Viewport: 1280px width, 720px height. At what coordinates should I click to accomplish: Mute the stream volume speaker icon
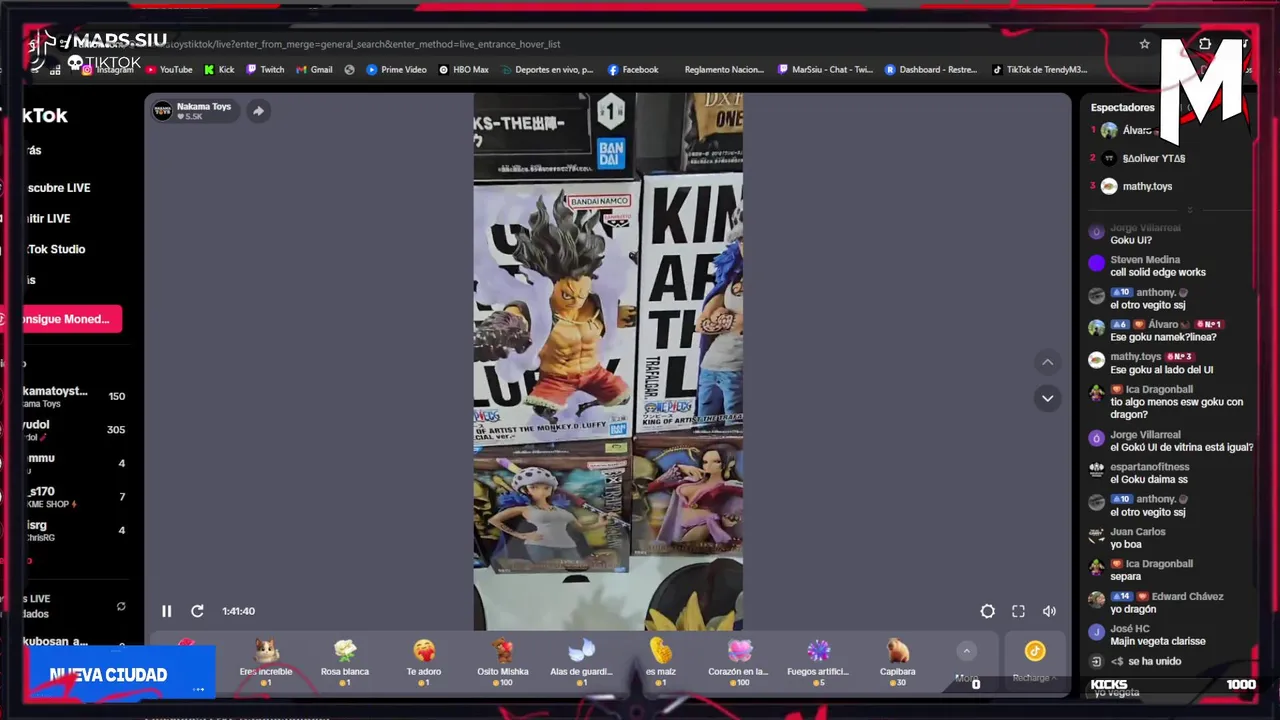point(1049,611)
